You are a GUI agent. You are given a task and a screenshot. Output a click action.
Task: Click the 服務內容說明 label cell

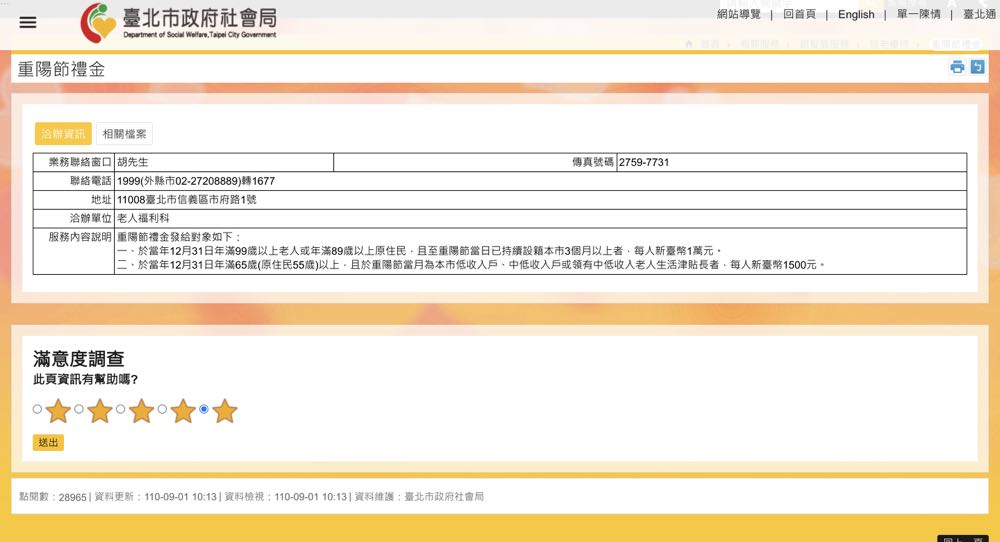click(74, 251)
